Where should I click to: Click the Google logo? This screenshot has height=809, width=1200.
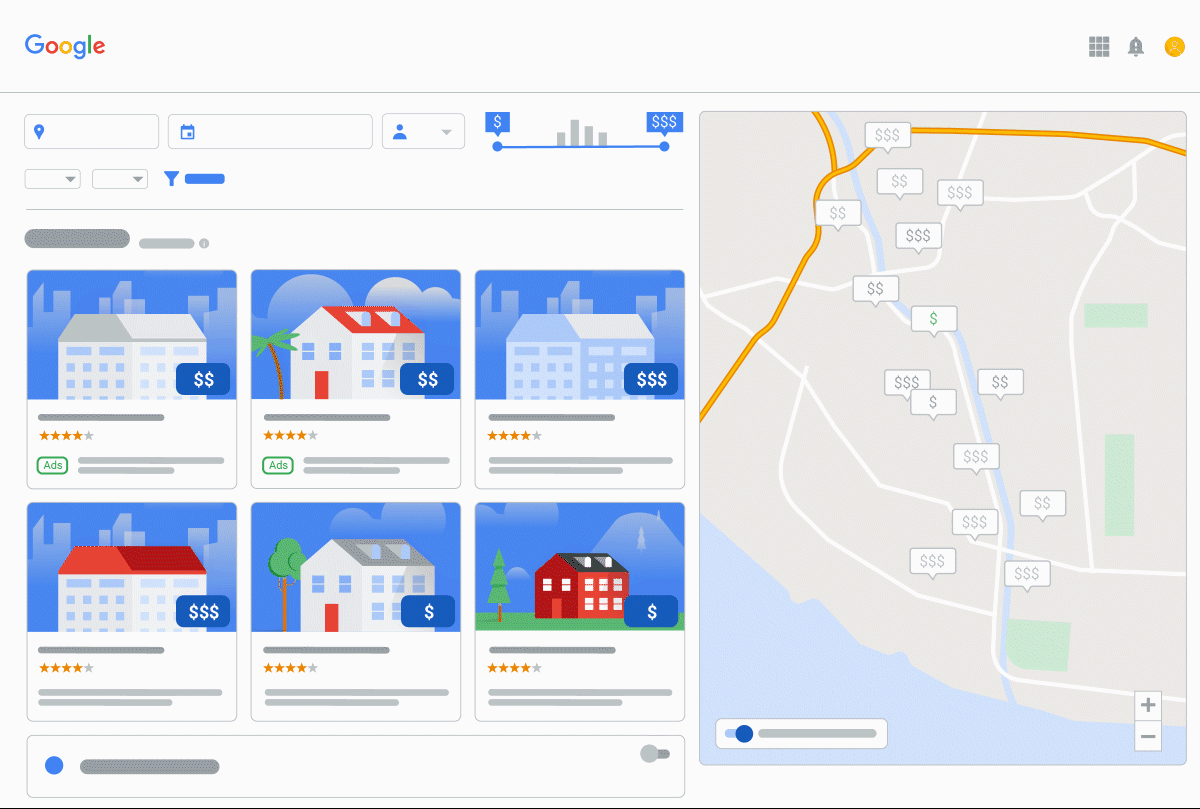coord(65,46)
